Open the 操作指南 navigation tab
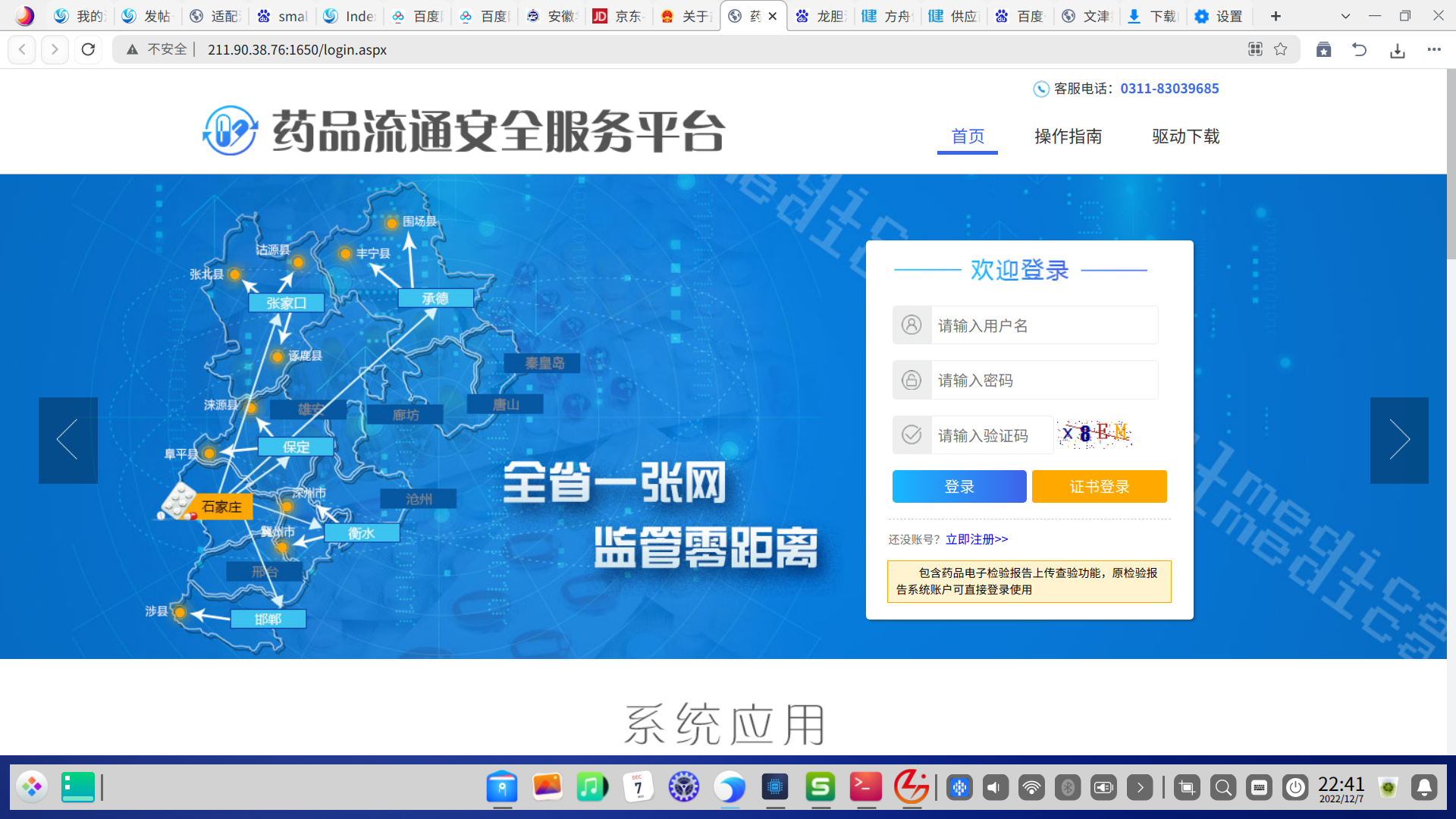This screenshot has width=1456, height=819. tap(1068, 136)
